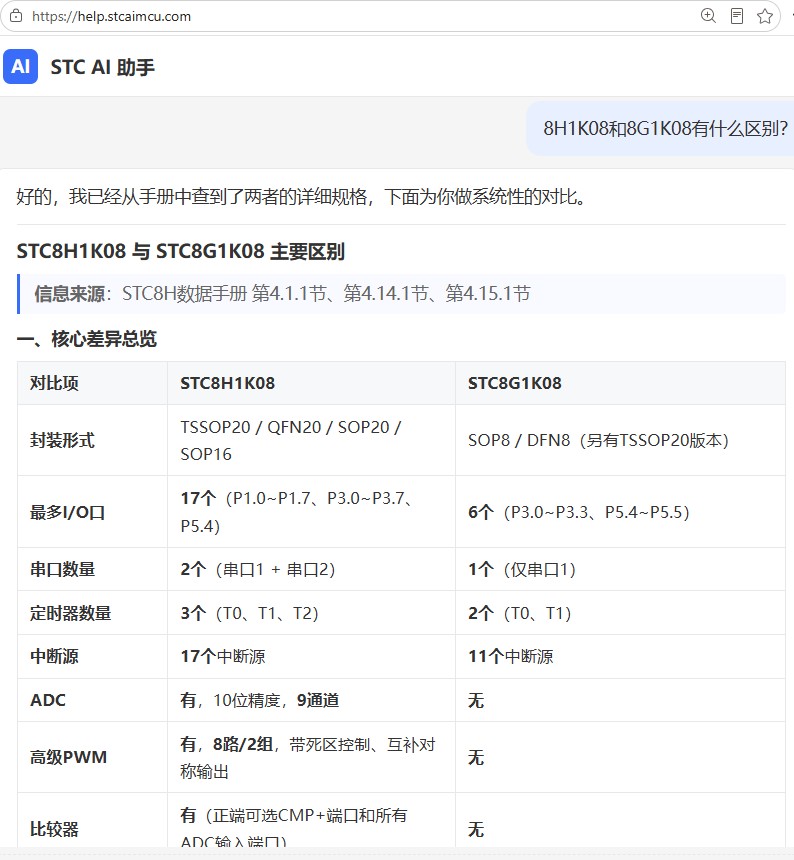This screenshot has height=860, width=794.
Task: Click 无 in the ADC row
Action: click(x=476, y=700)
